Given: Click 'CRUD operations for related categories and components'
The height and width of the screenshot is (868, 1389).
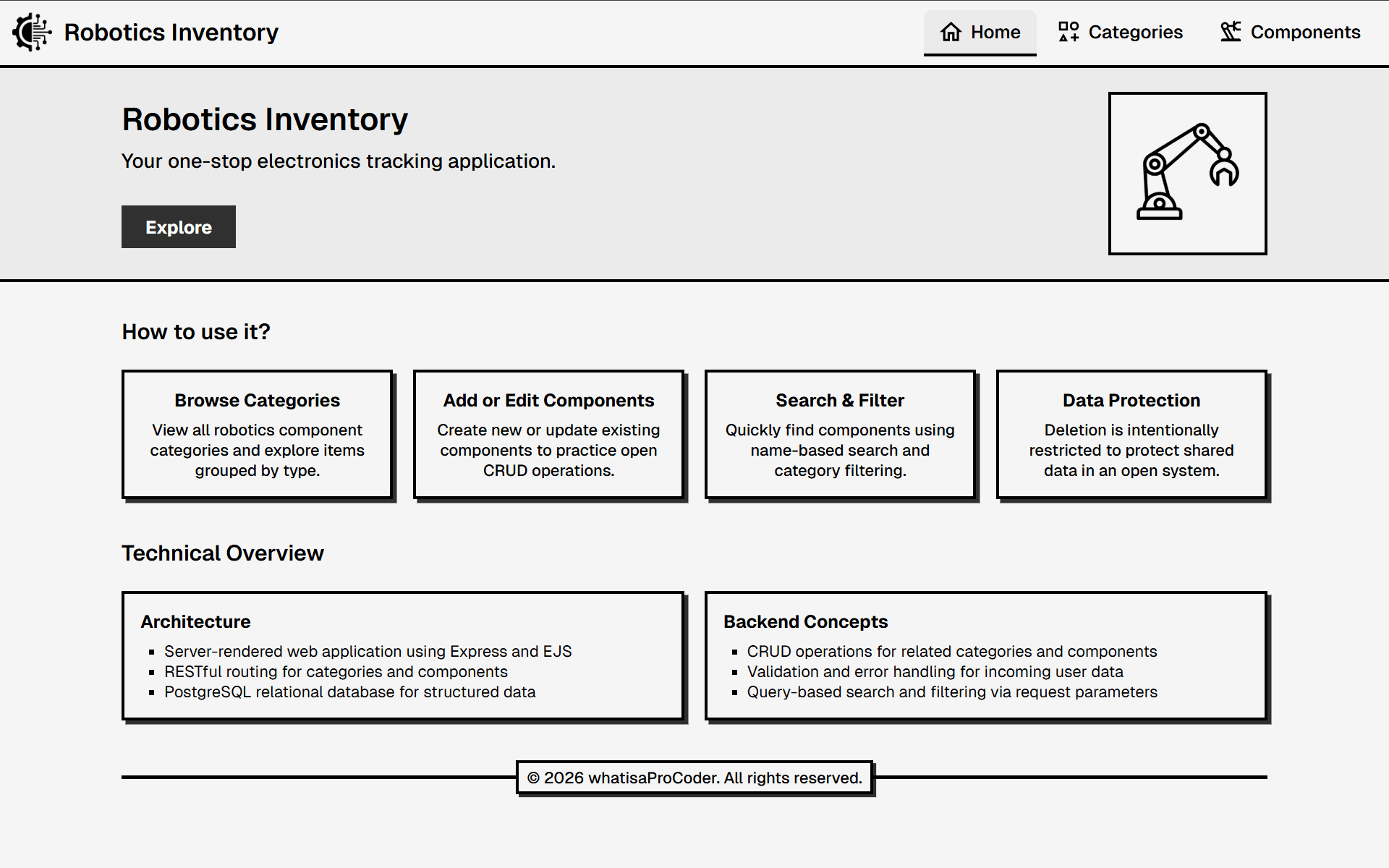Looking at the screenshot, I should click(952, 651).
